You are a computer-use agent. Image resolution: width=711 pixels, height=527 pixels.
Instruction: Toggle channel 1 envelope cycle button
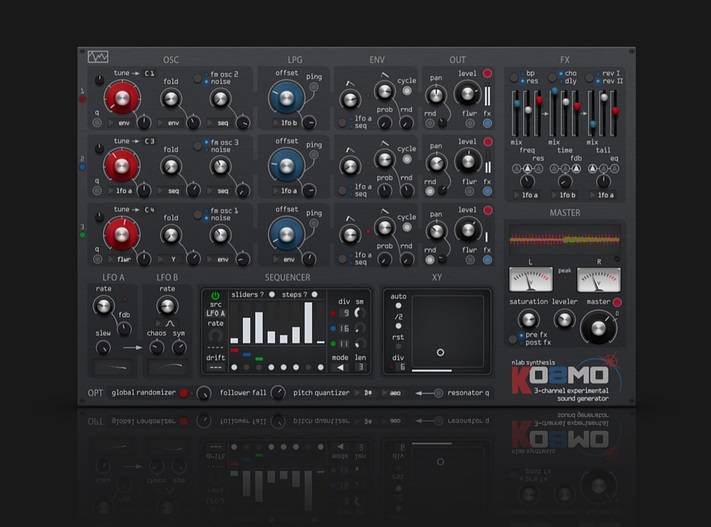[x=407, y=90]
